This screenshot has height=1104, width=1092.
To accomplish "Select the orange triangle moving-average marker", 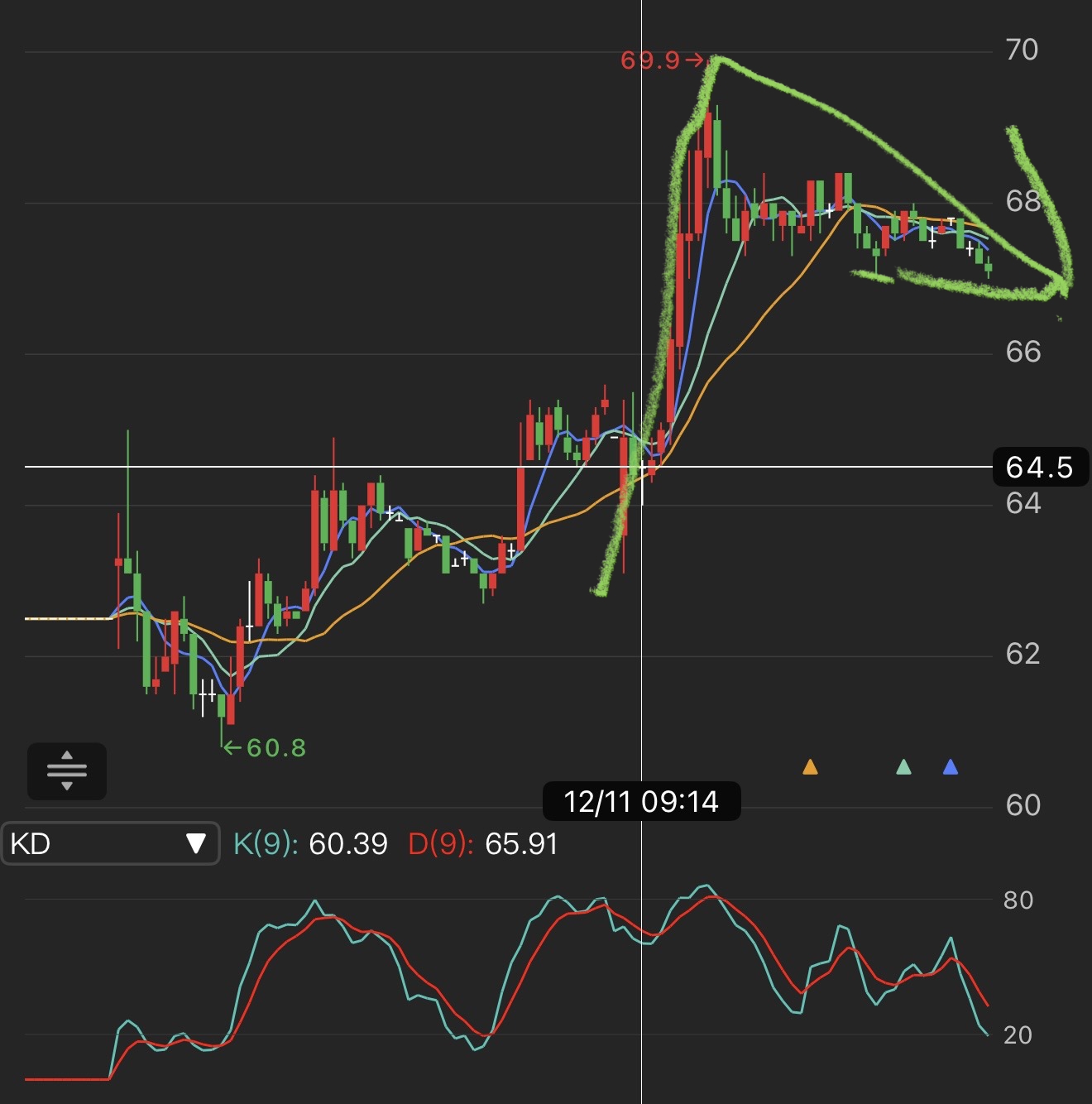I will coord(810,767).
